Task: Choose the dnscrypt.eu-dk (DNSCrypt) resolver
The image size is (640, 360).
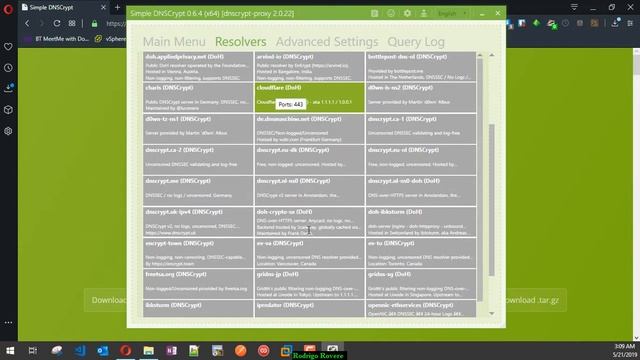Action: click(x=309, y=160)
